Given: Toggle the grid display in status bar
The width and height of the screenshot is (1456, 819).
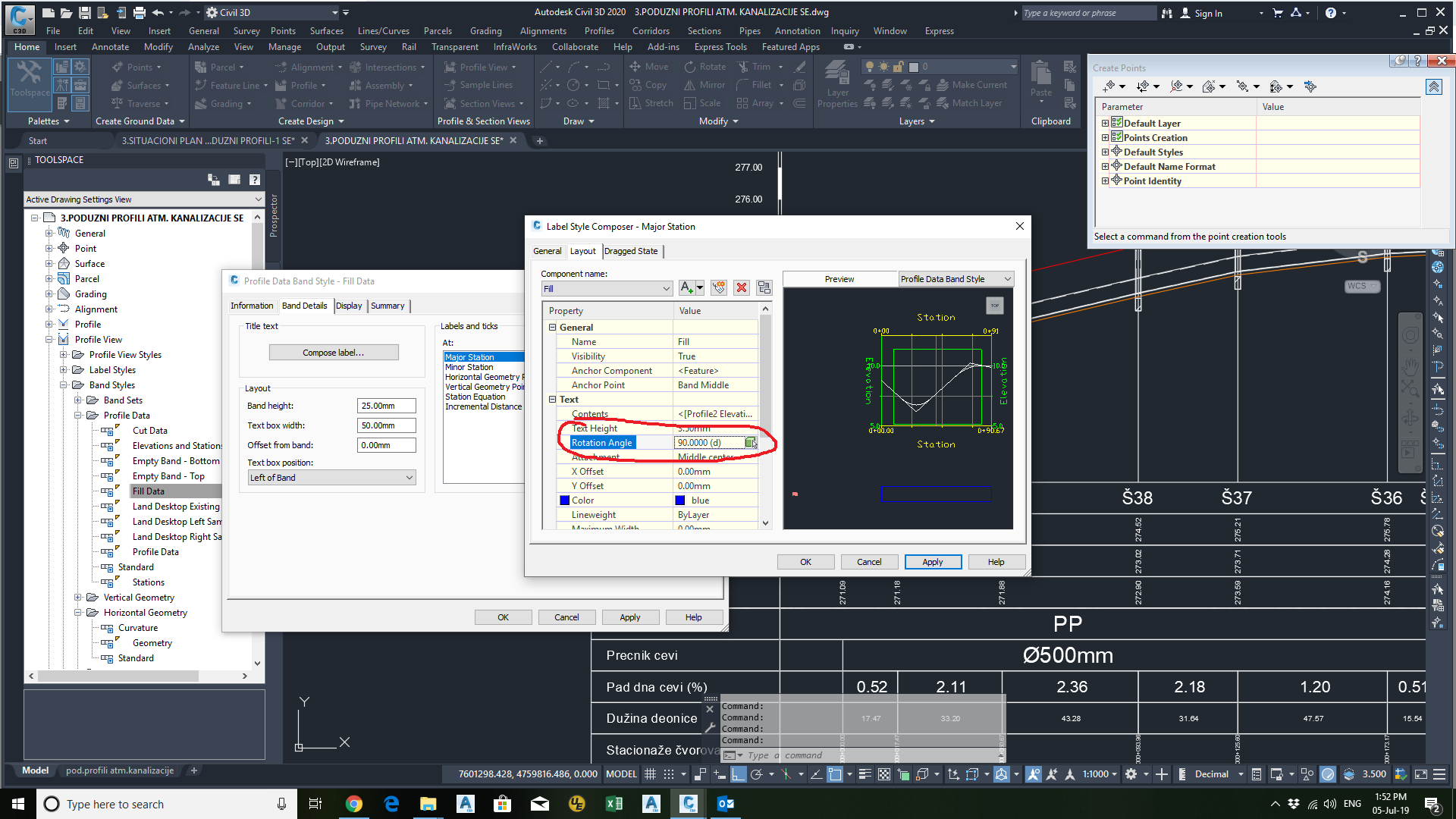Looking at the screenshot, I should coord(651,774).
